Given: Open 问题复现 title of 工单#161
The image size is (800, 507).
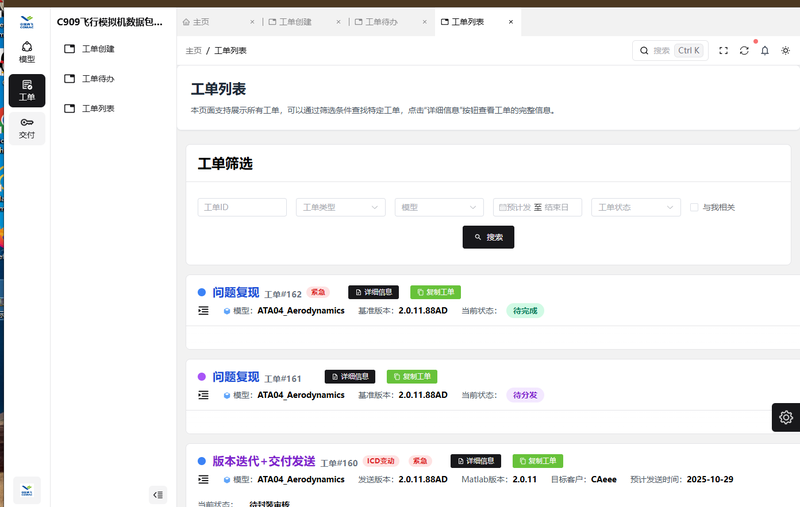Looking at the screenshot, I should click(236, 377).
